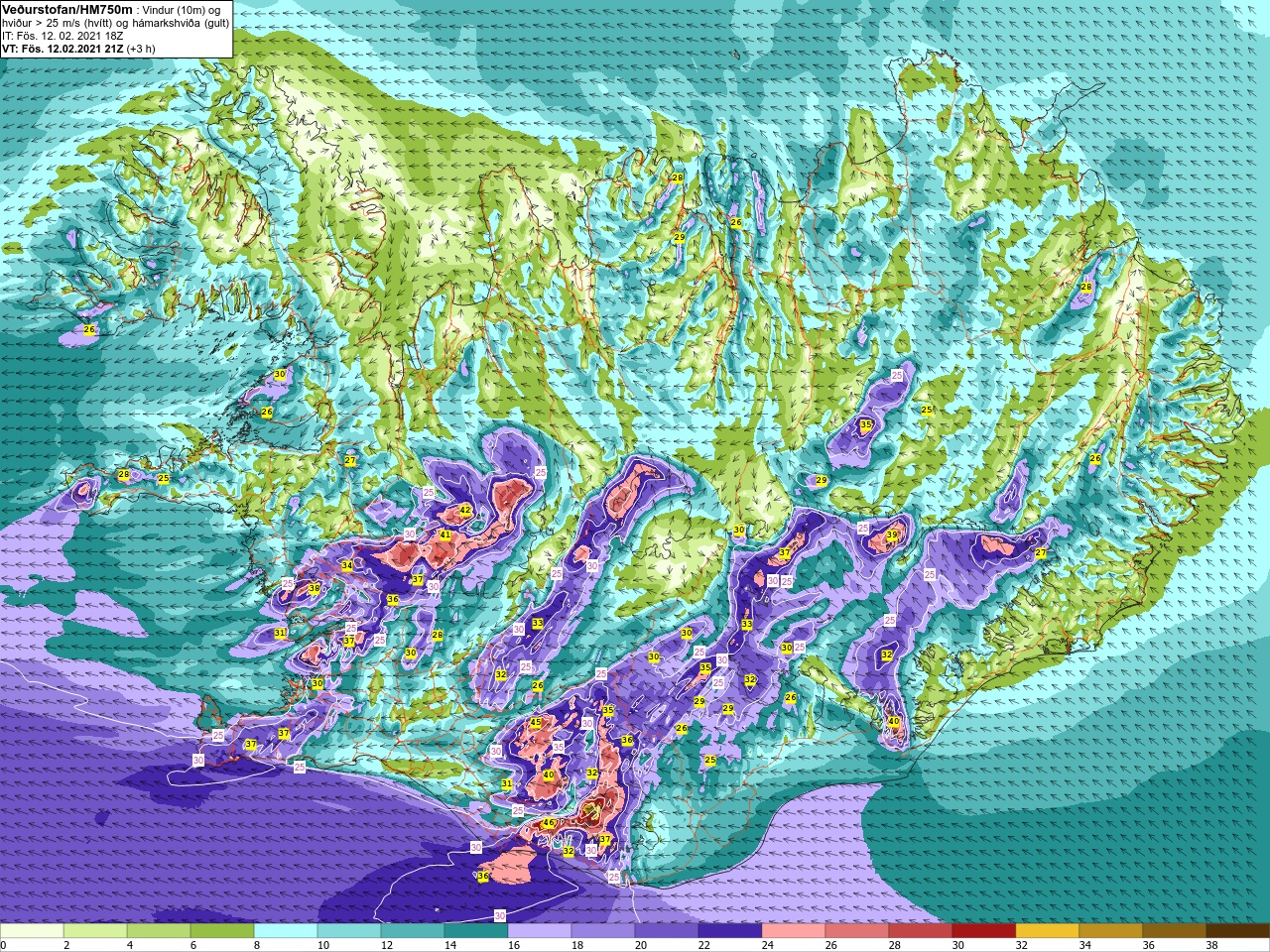The width and height of the screenshot is (1270, 952).
Task: Click the yellow gust label '41' on the map
Action: (x=445, y=535)
